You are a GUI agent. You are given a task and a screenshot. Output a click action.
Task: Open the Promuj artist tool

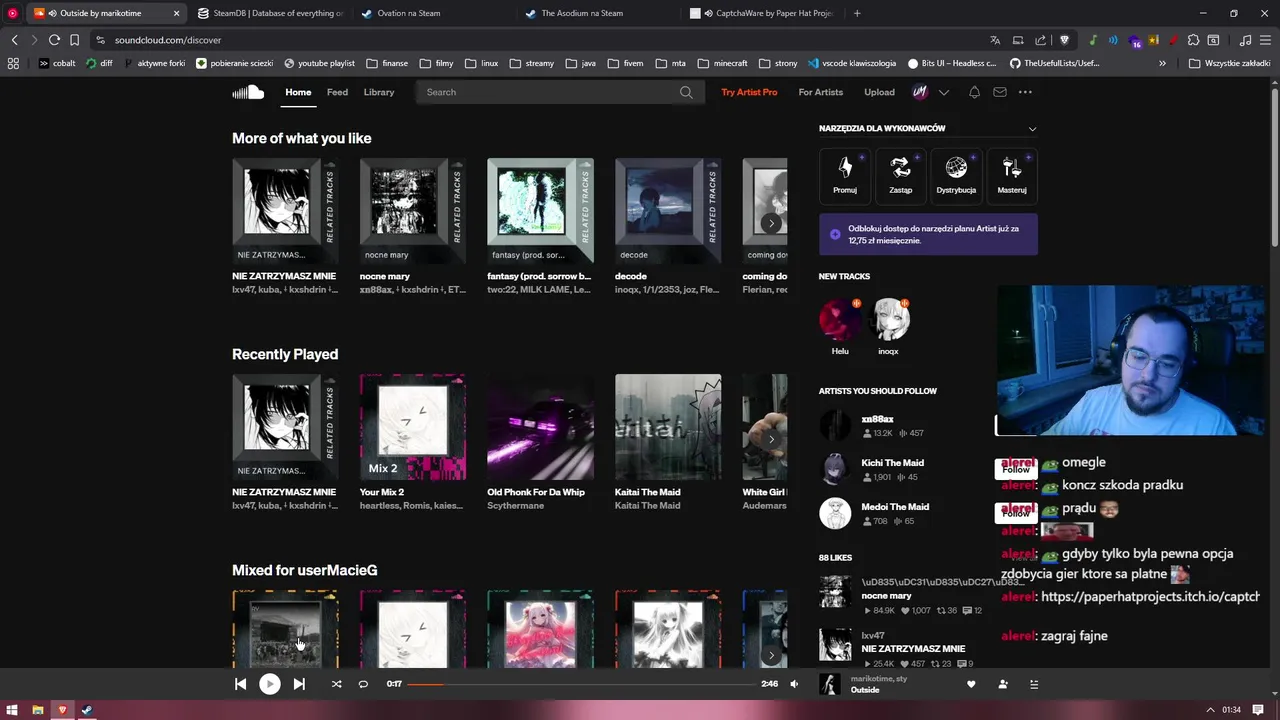pos(845,175)
